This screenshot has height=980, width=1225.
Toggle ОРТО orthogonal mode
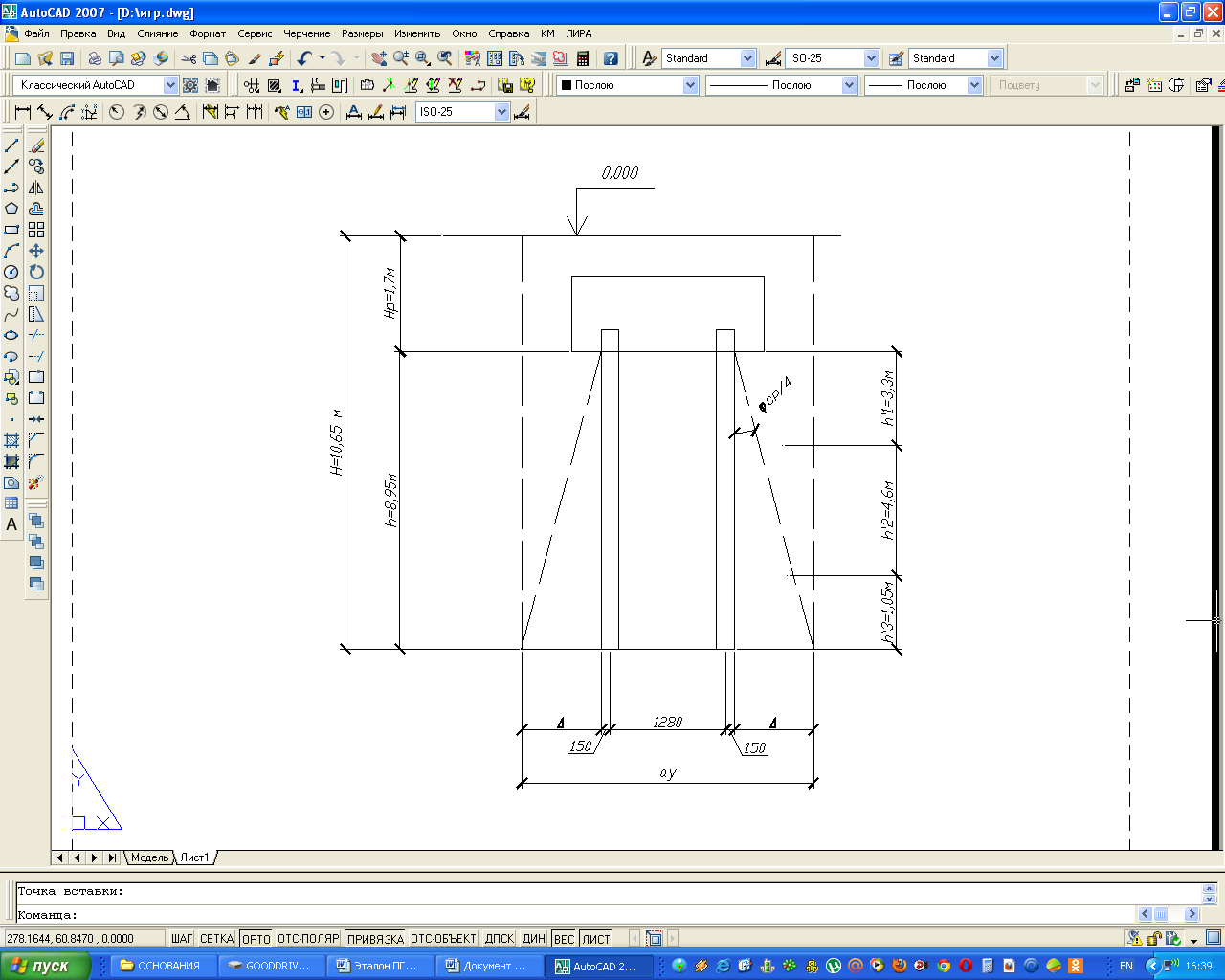pos(256,939)
